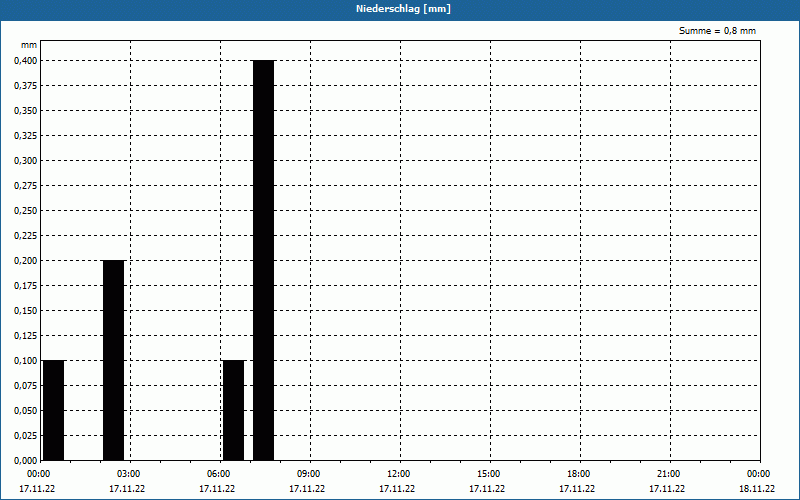Click the 0,075 y-axis label
The width and height of the screenshot is (800, 500).
pos(26,386)
